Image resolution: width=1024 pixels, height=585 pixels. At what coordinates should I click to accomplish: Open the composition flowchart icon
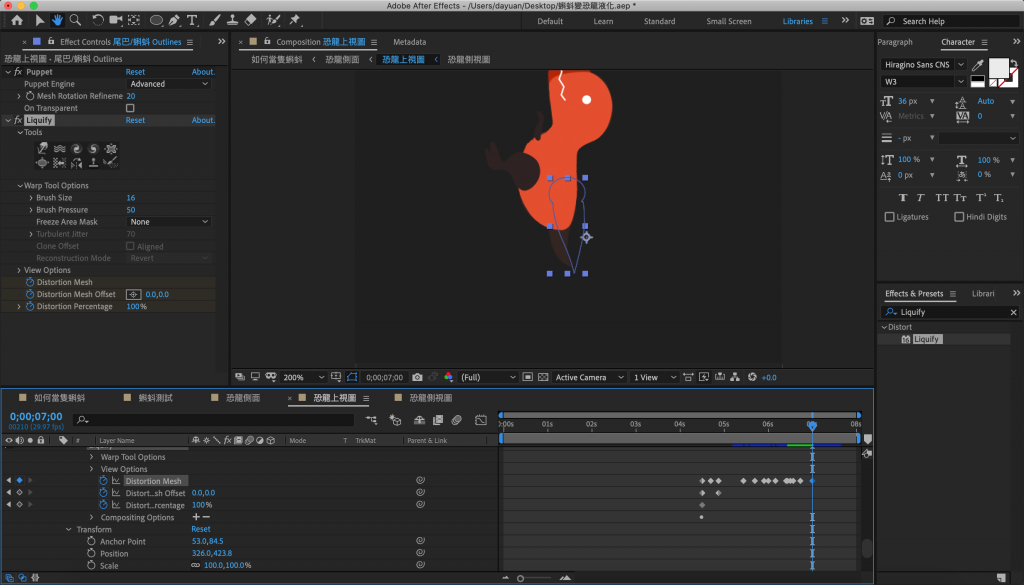coord(735,377)
